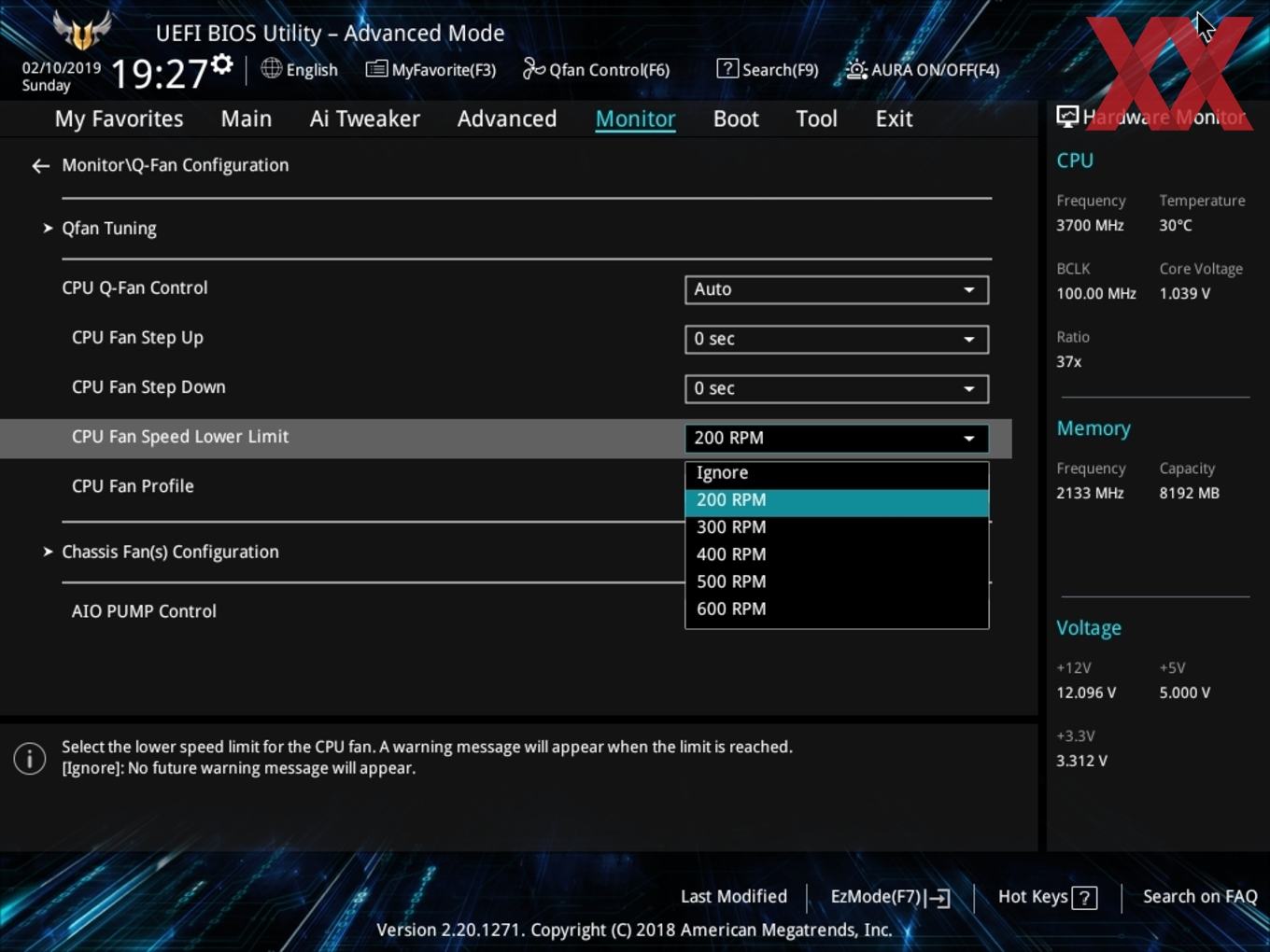The image size is (1270, 952).
Task: Select Ignore from the dropdown list
Action: click(837, 473)
